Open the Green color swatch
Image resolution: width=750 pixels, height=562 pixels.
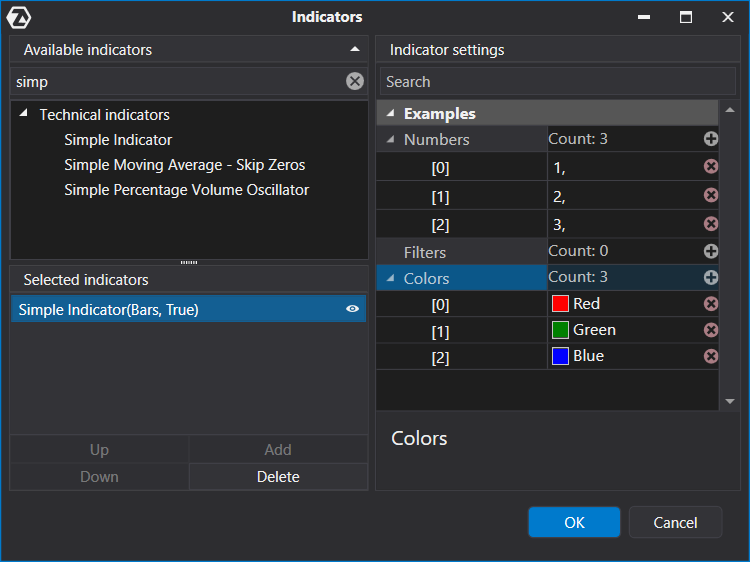[560, 330]
